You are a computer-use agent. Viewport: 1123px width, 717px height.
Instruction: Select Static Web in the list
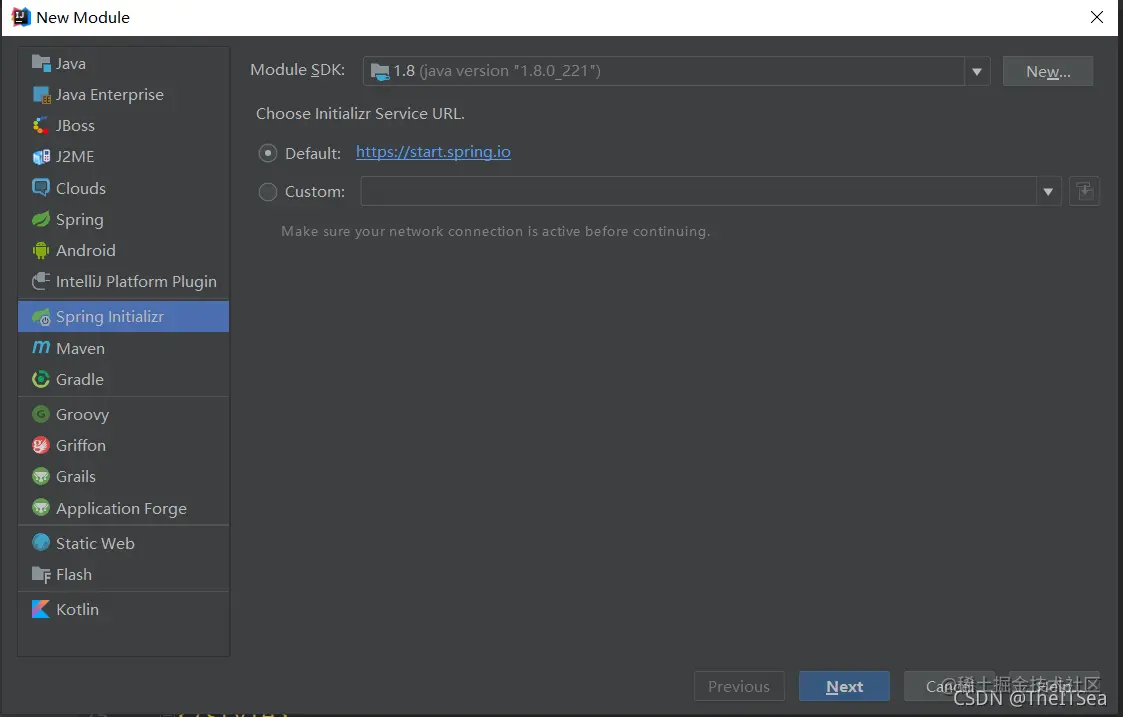click(x=123, y=543)
